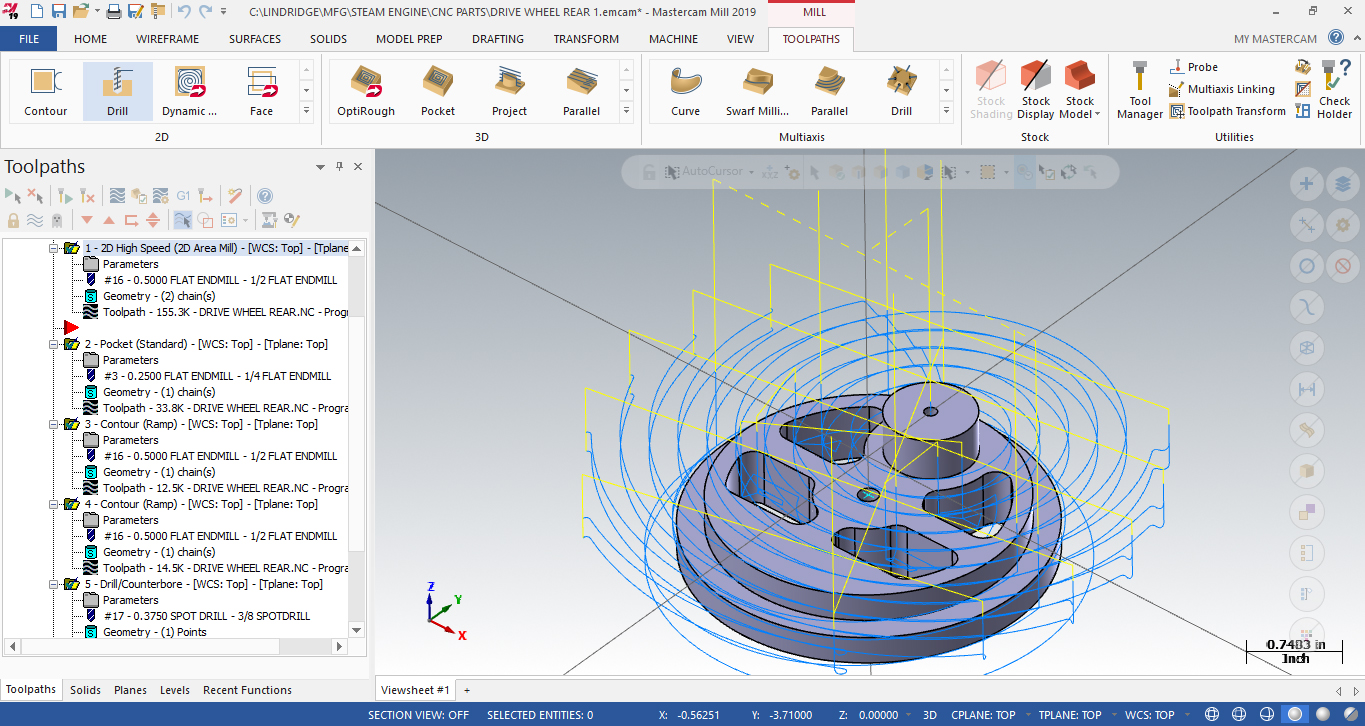
Task: Choose the 2D Drill toolpath
Action: coord(118,91)
